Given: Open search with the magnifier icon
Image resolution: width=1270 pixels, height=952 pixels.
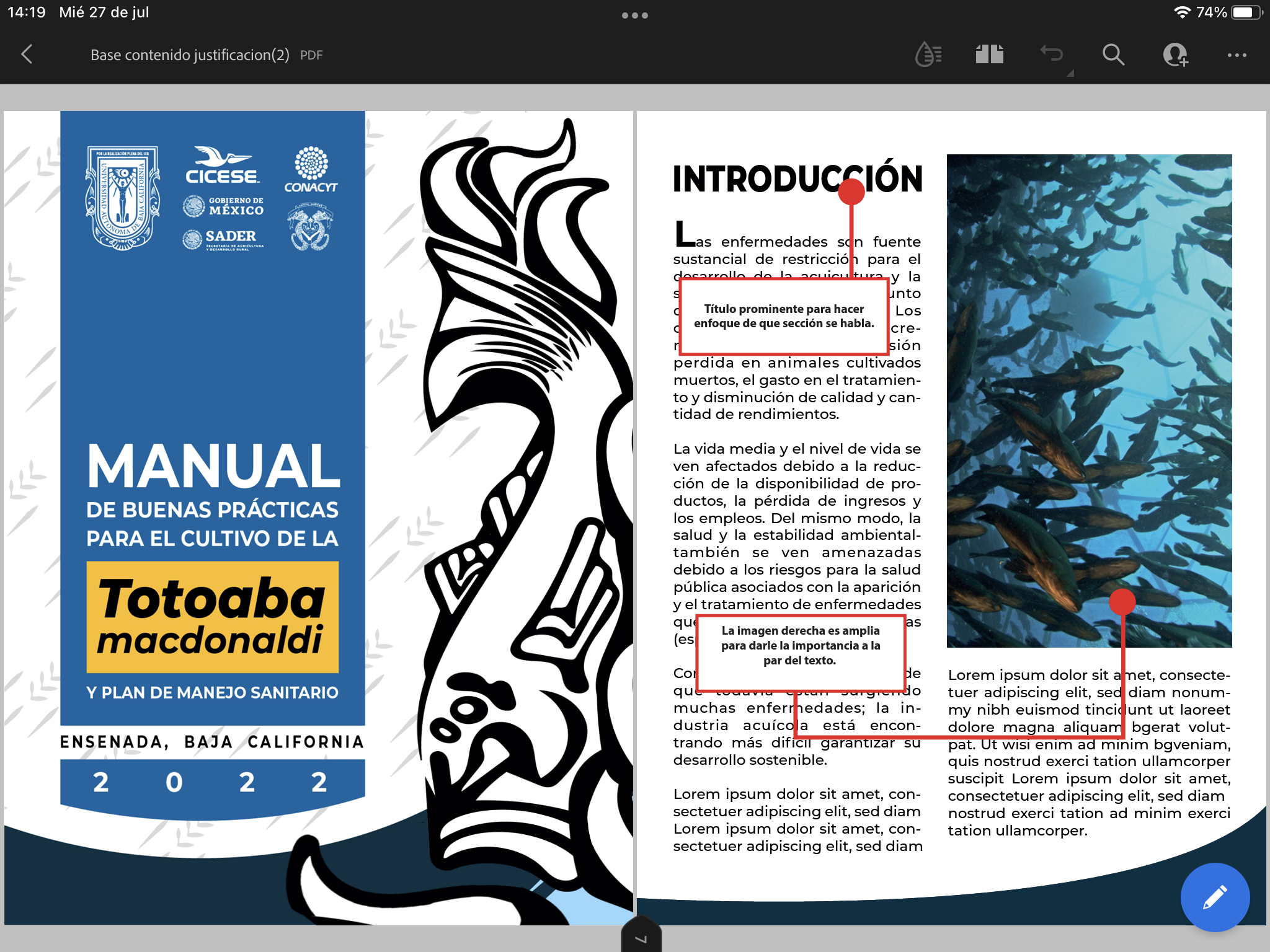Looking at the screenshot, I should tap(1113, 55).
